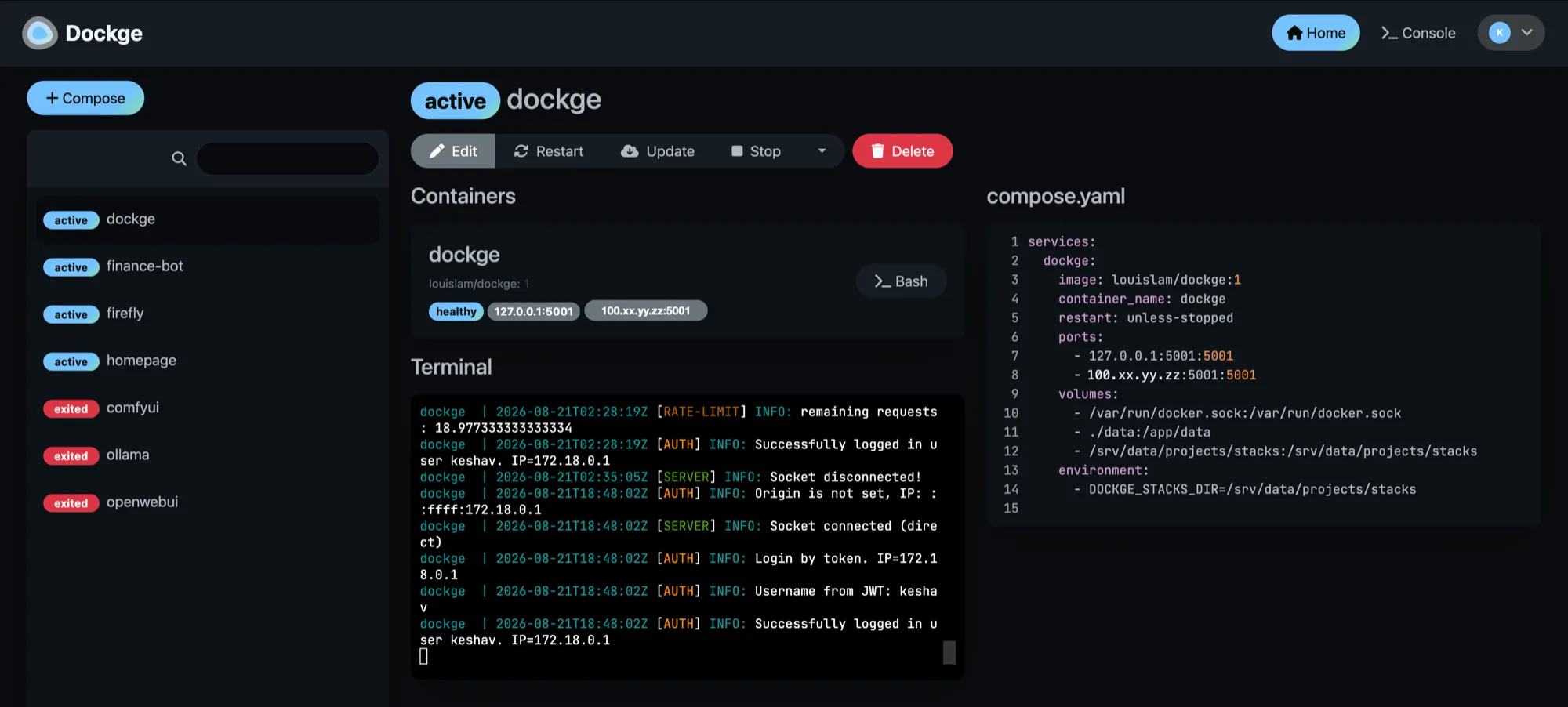Stop the dockge stack
The image size is (1568, 707).
click(757, 150)
